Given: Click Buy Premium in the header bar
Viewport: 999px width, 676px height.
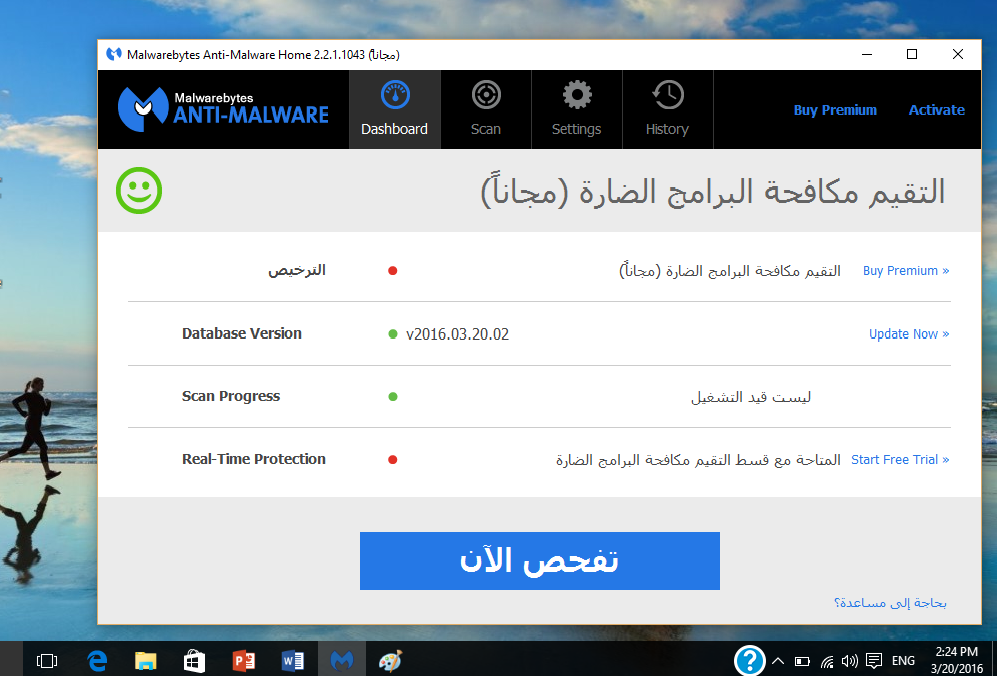Looking at the screenshot, I should coord(835,110).
